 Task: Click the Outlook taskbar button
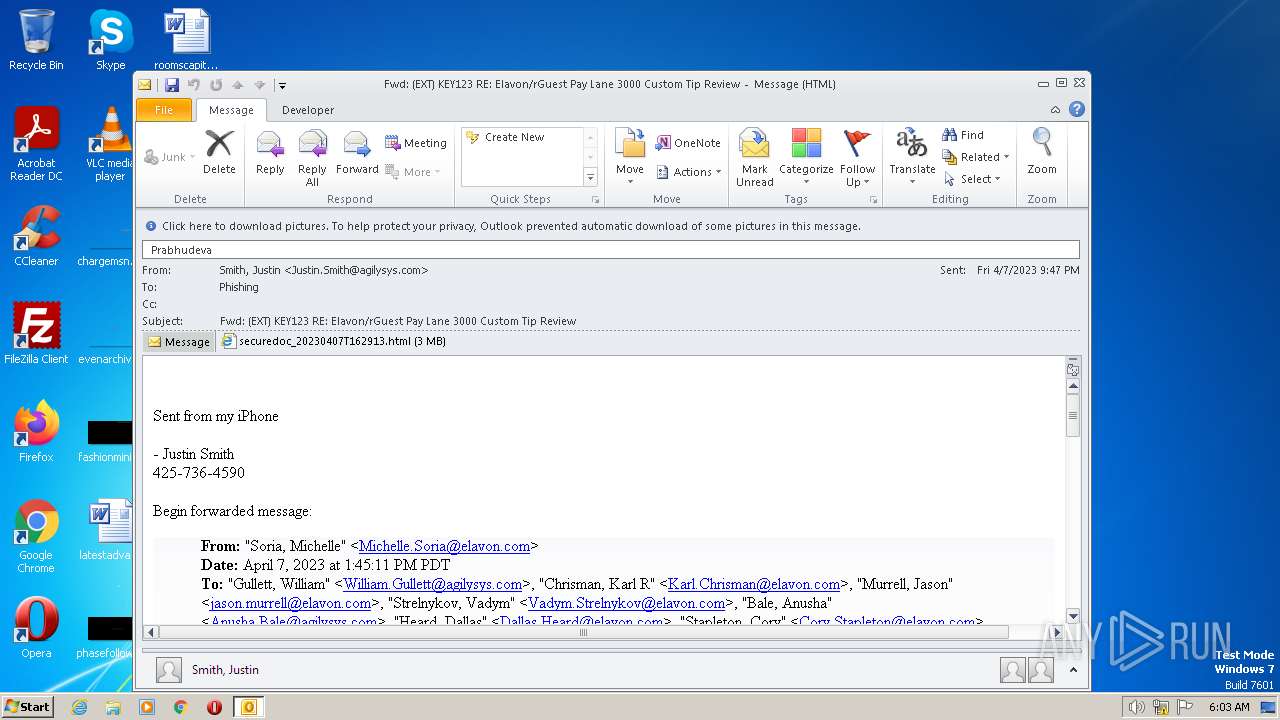(248, 707)
